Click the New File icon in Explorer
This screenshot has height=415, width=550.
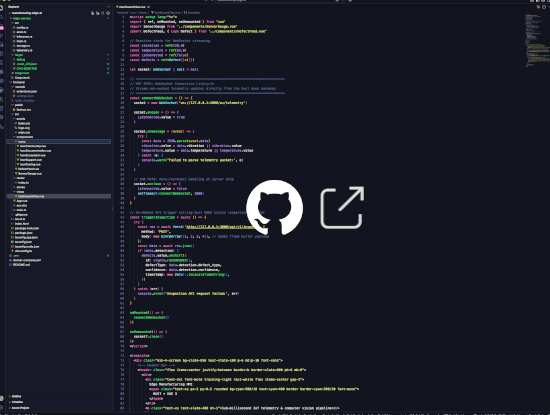93,13
